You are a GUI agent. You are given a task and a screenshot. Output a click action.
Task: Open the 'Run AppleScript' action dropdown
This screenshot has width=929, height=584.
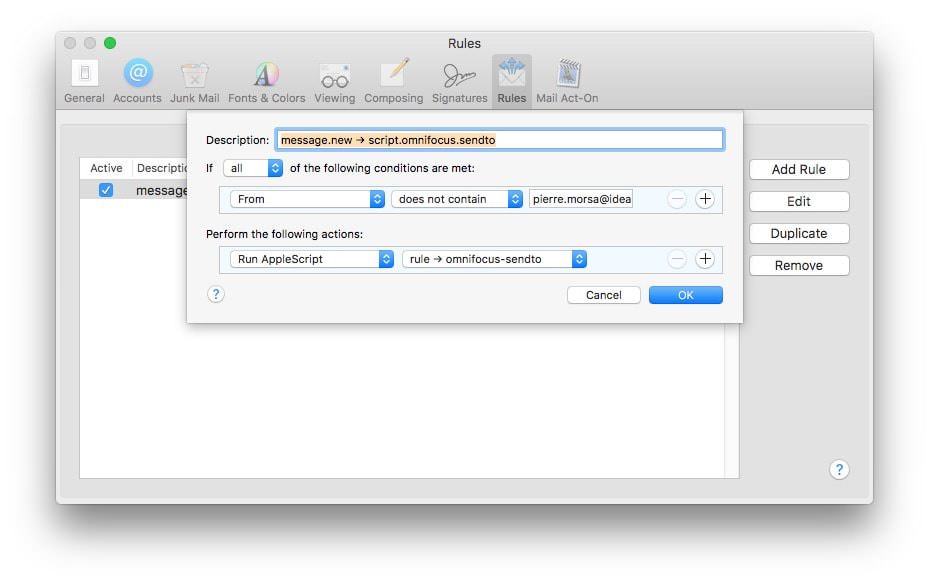pyautogui.click(x=312, y=259)
